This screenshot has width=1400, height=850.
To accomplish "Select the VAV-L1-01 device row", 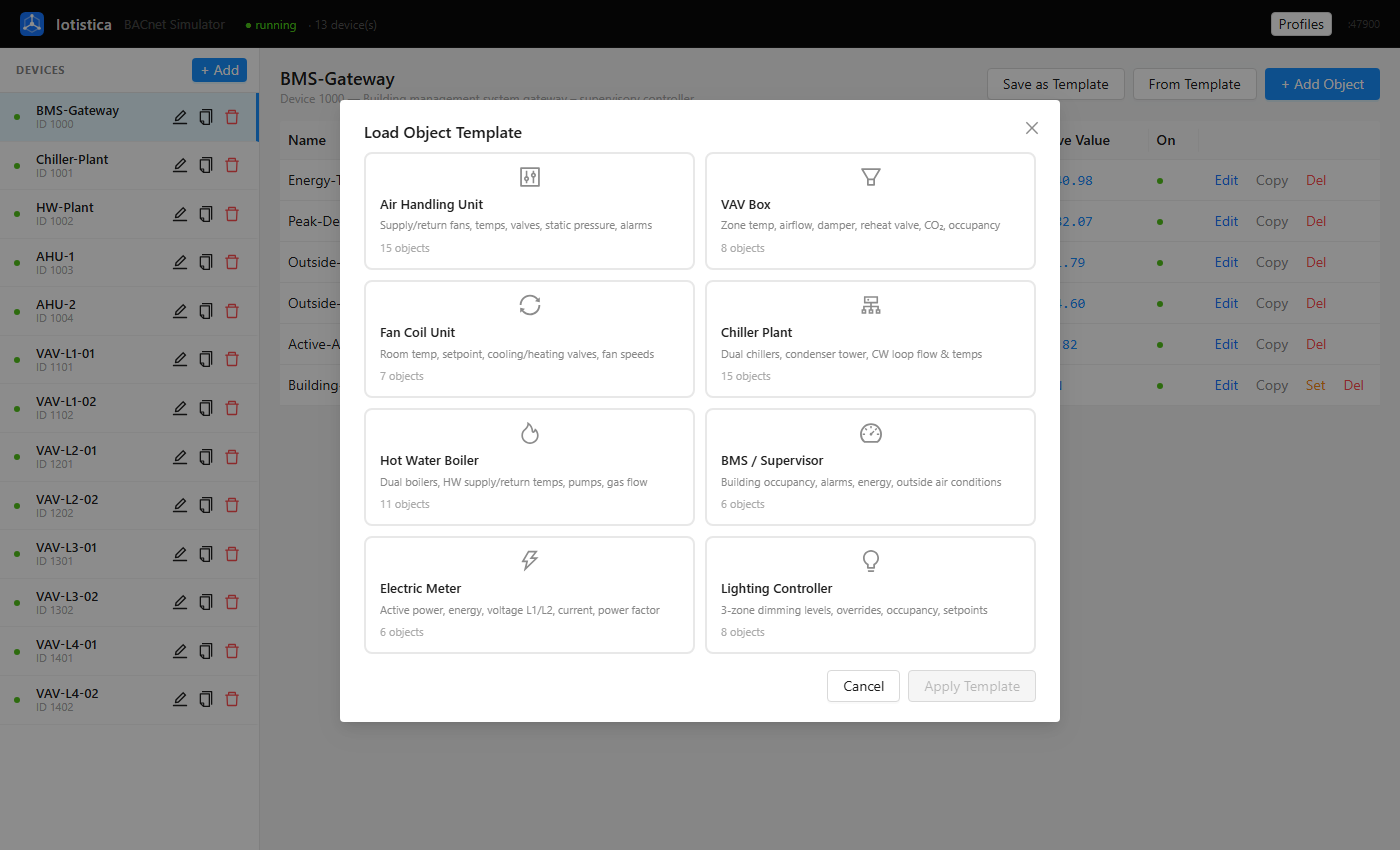I will 129,360.
